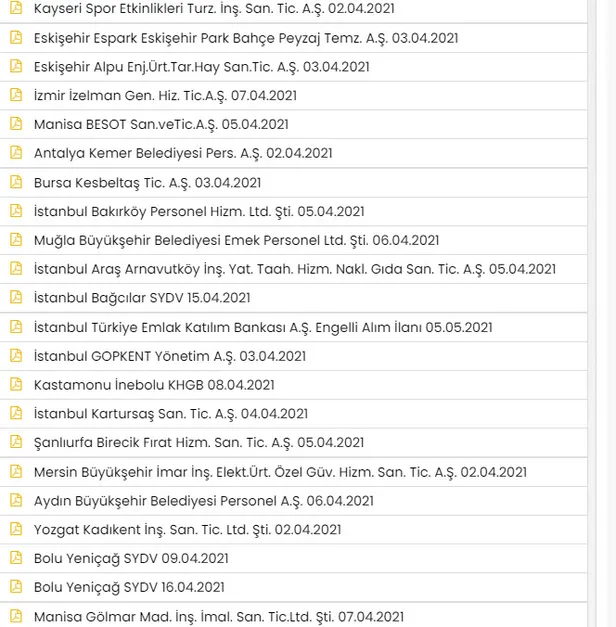Click the PDF icon for Manisa BESOT
Screen dimensions: 616x627
[15, 124]
